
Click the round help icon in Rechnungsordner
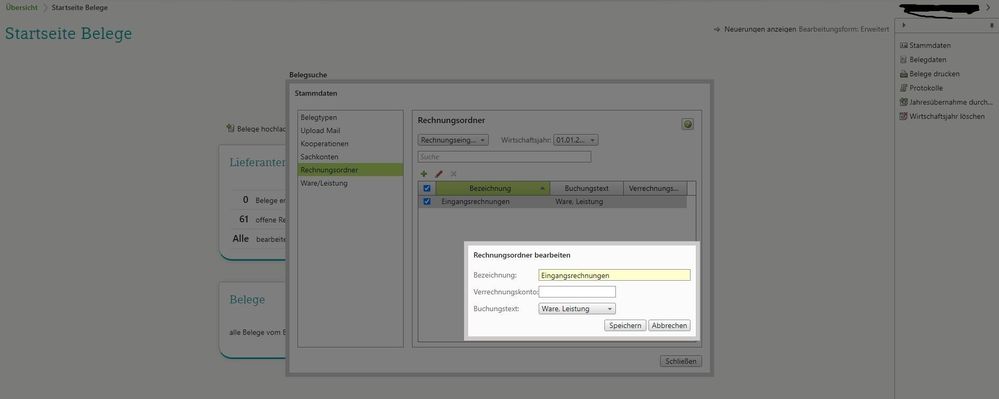pyautogui.click(x=687, y=124)
